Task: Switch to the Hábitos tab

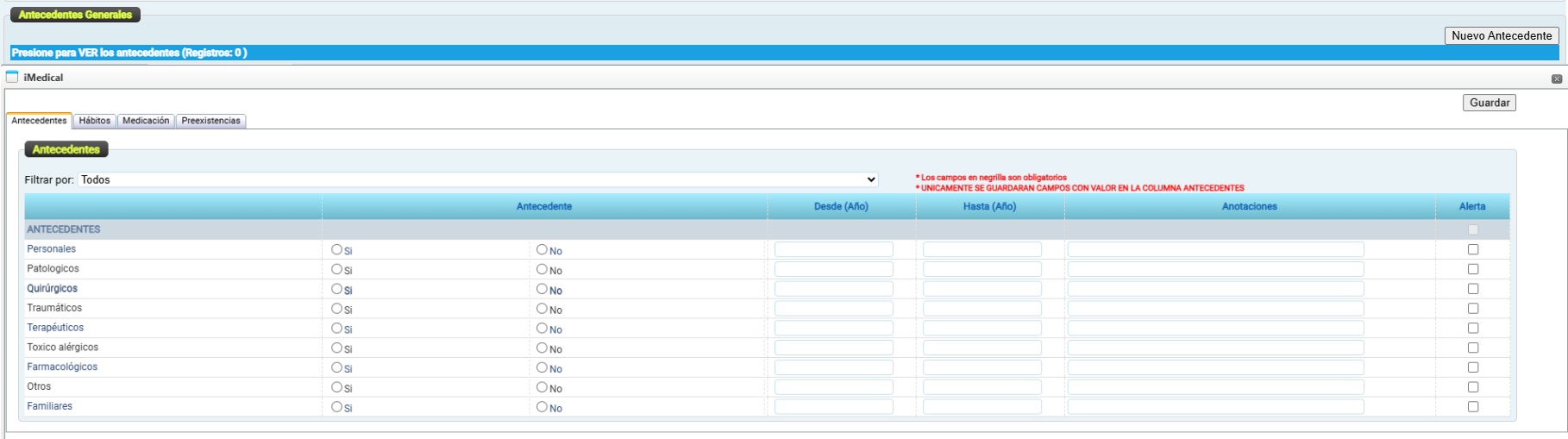Action: point(95,121)
